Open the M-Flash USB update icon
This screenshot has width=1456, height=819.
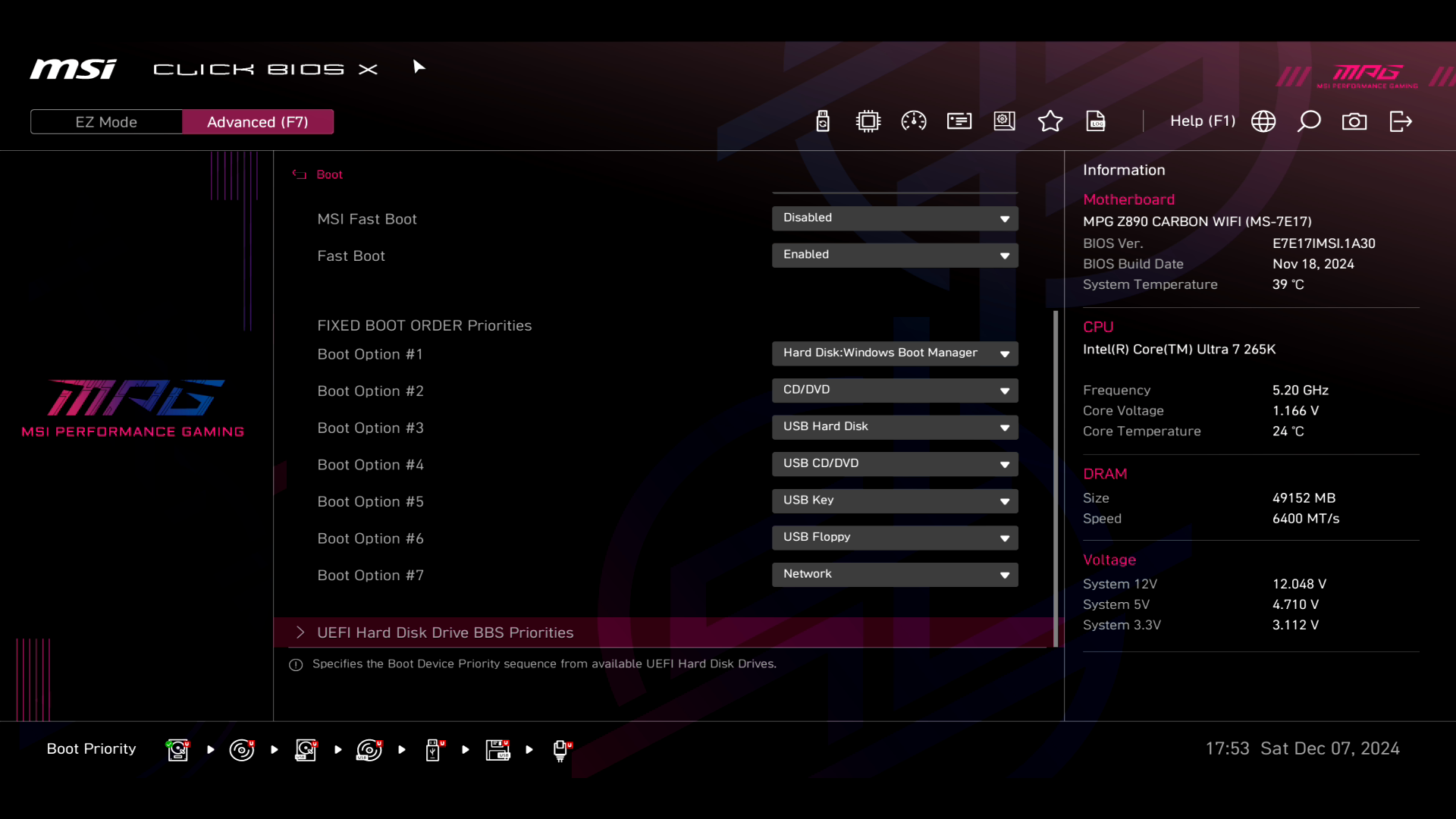(823, 121)
